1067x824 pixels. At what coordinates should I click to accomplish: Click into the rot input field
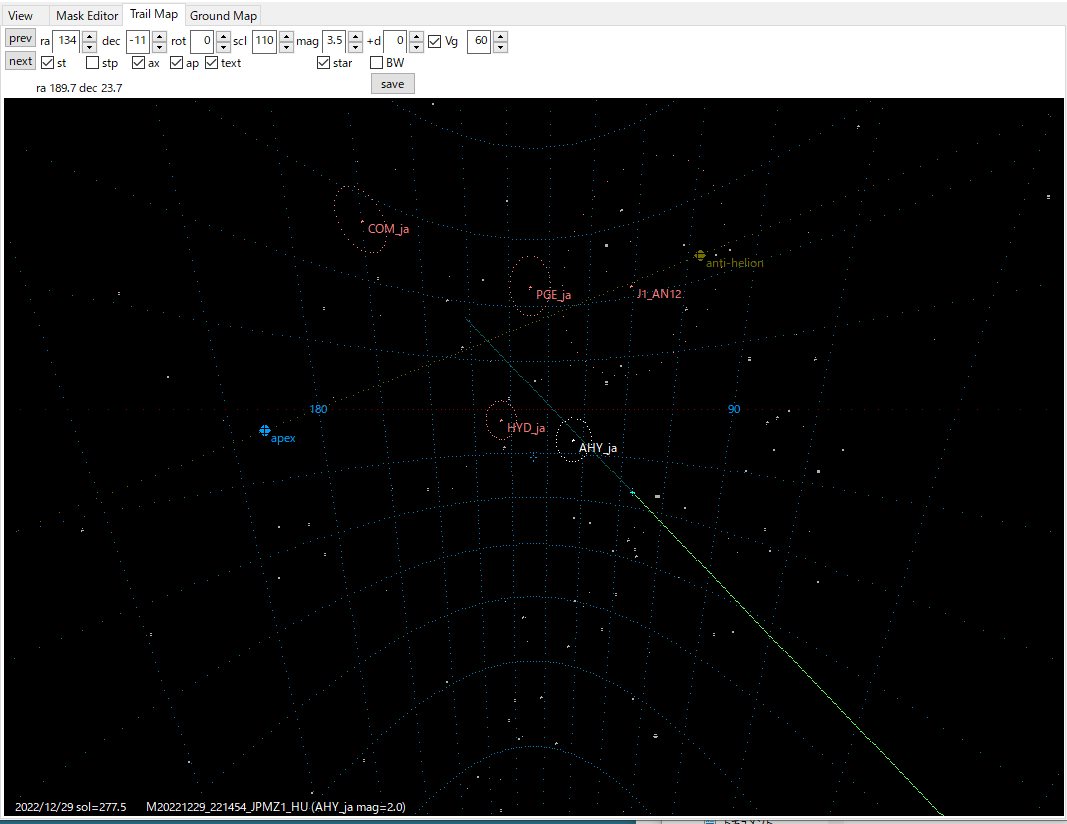(x=201, y=41)
